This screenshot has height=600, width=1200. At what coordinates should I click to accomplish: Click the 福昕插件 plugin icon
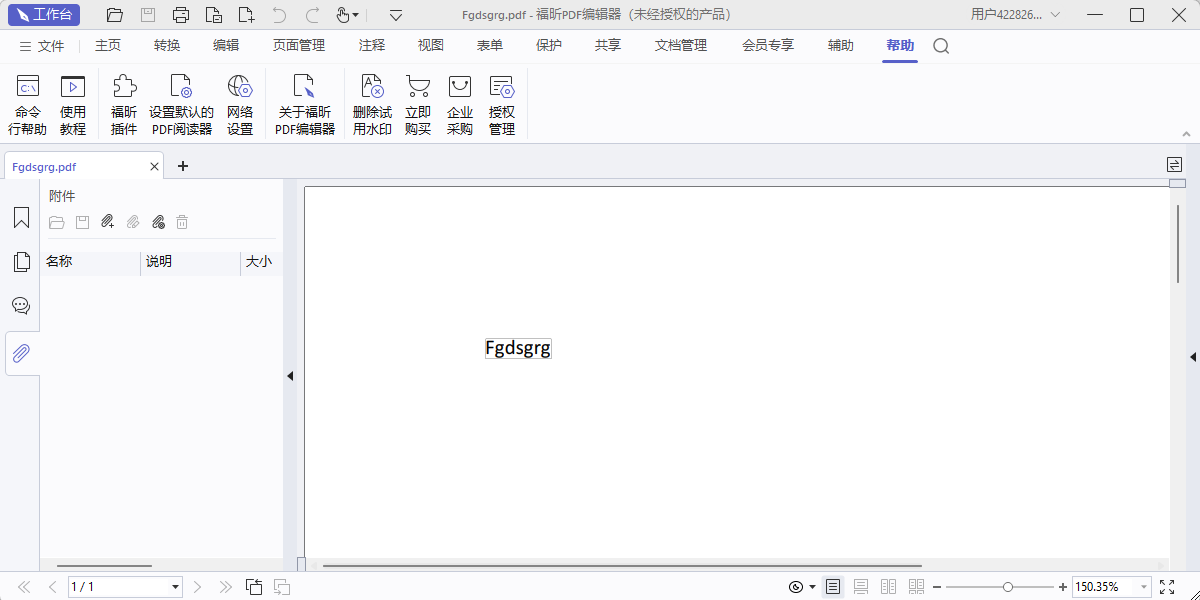click(123, 103)
